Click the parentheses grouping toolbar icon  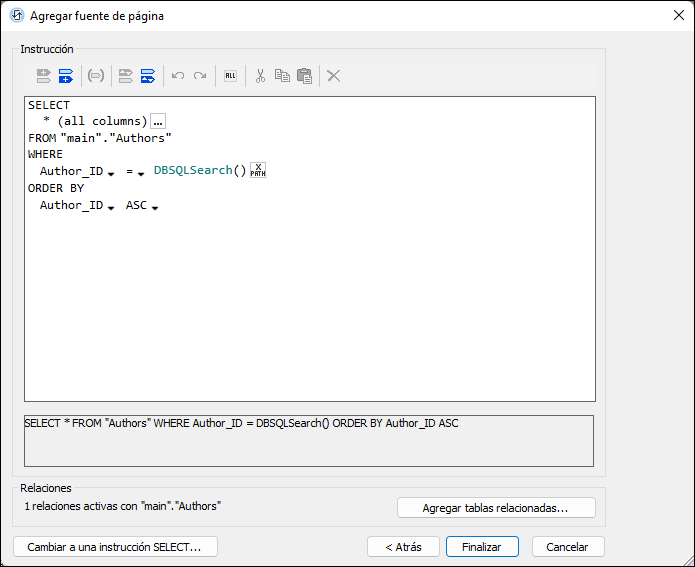pos(96,75)
